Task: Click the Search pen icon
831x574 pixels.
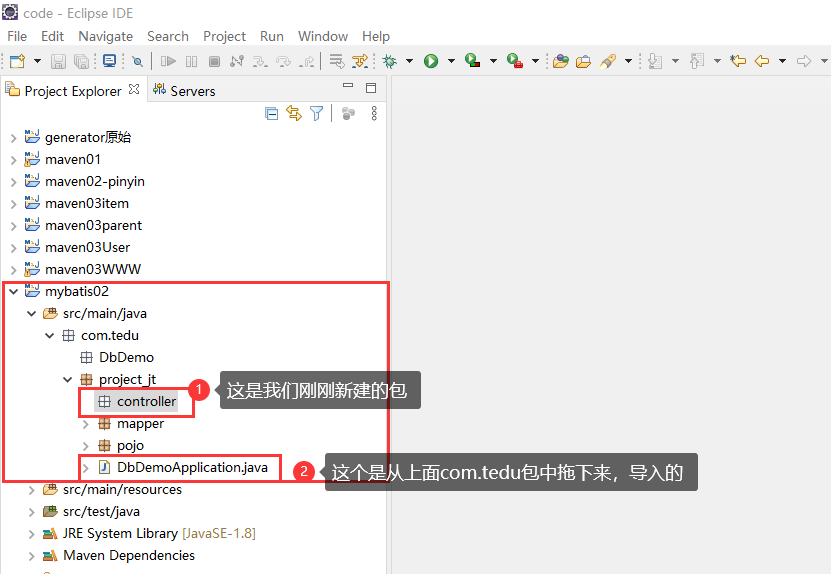Action: [608, 61]
